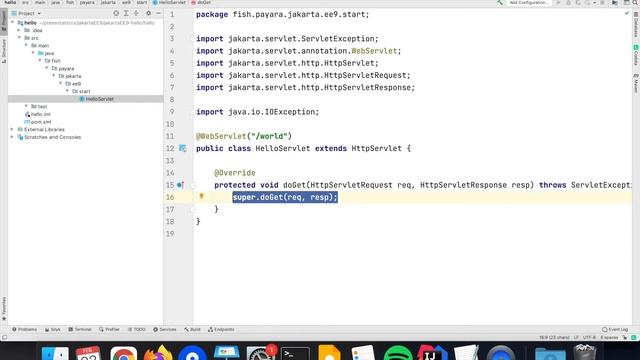Open IntelliJ IDEA icon in the Dock
The height and width of the screenshot is (360, 640).
pos(432,353)
